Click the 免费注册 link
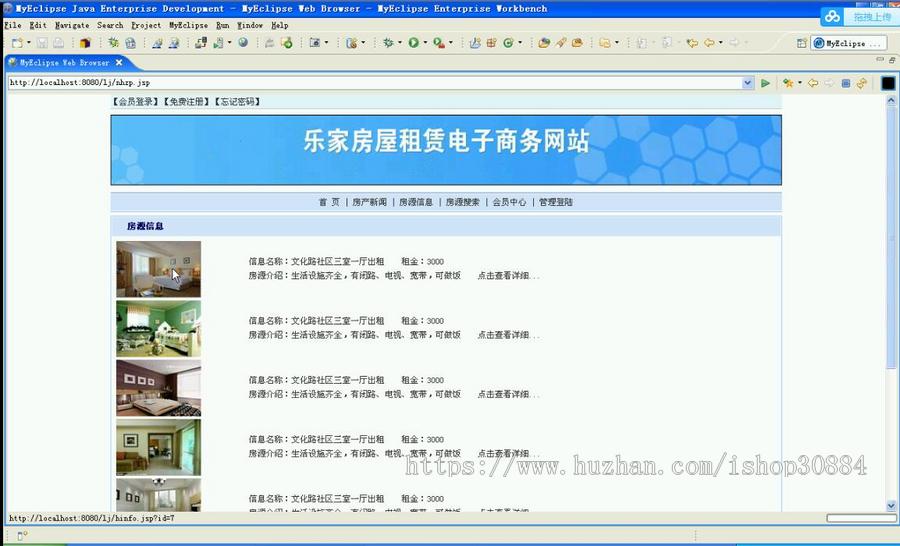The image size is (900, 546). click(x=187, y=102)
